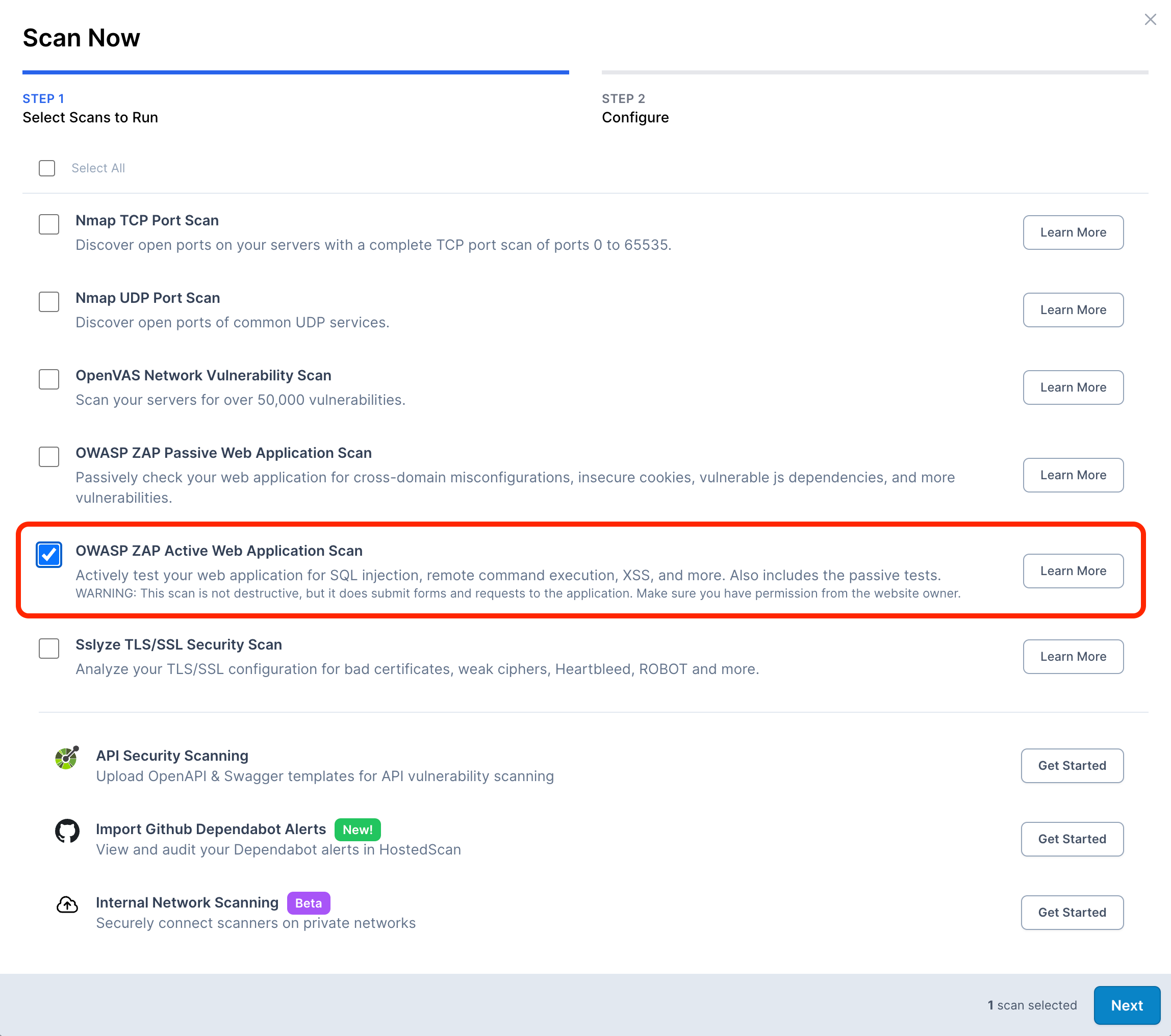Click the green New! badge
Viewport: 1171px width, 1036px height.
[x=357, y=829]
